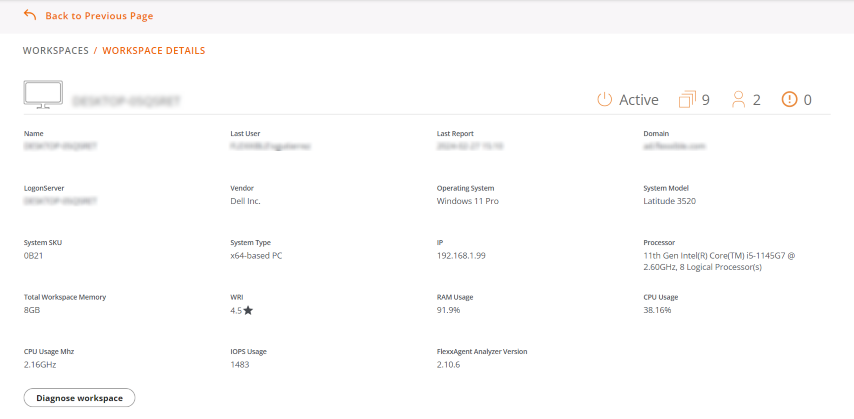Click the Operating System label

coord(466,189)
